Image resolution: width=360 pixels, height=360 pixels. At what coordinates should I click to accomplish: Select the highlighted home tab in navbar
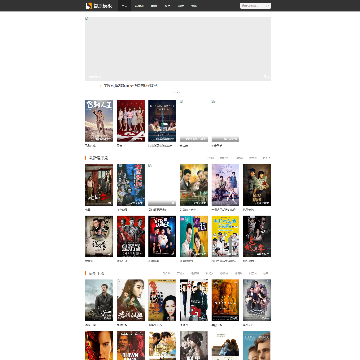point(124,6)
